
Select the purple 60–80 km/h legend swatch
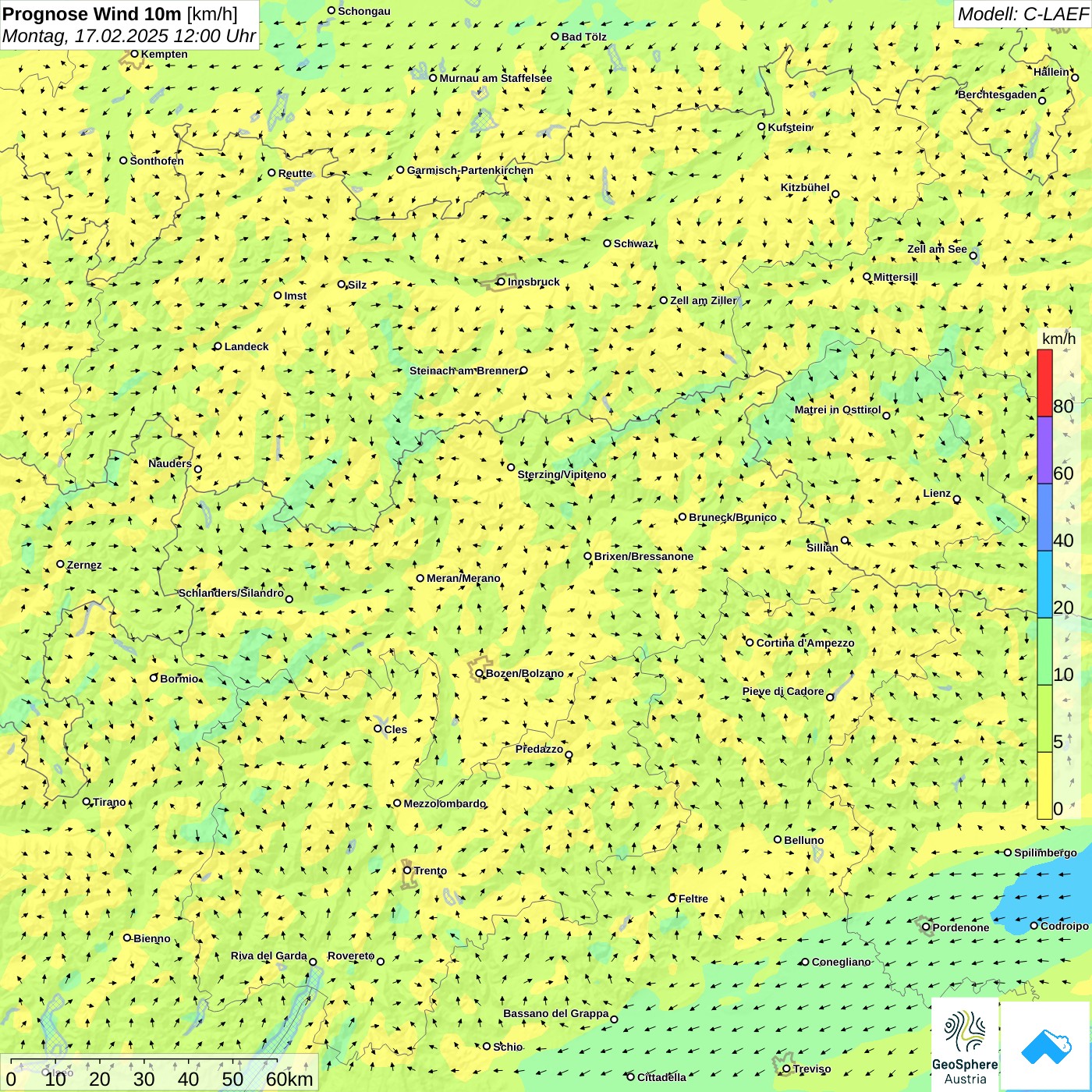(1044, 450)
